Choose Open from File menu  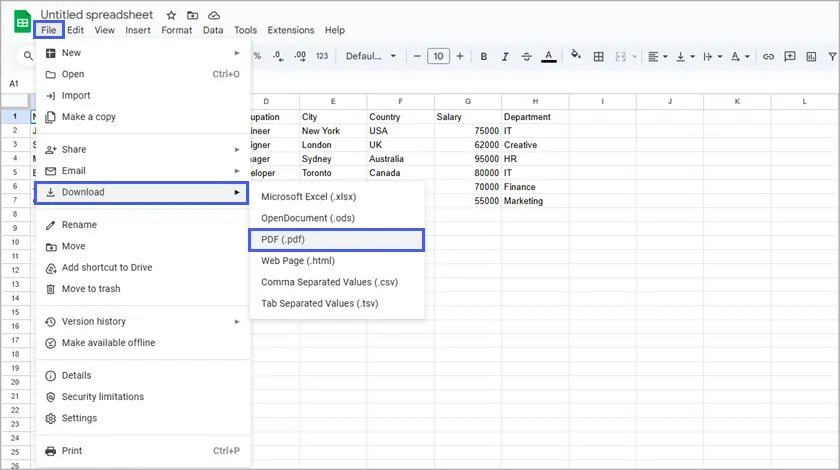pos(142,74)
